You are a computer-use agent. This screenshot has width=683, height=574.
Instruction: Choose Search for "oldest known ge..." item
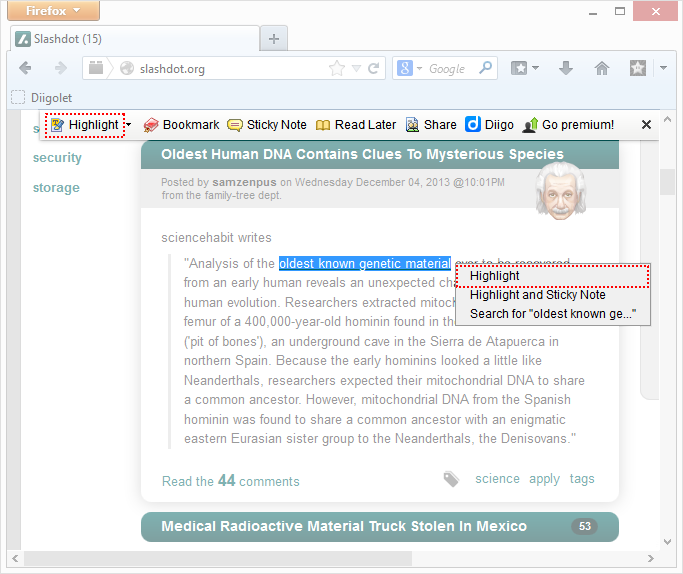coord(553,314)
